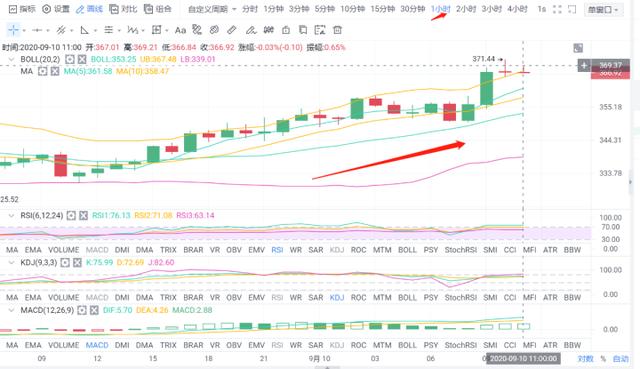The image size is (640, 369).
Task: Select the brush drawing tool
Action: [x=251, y=30]
